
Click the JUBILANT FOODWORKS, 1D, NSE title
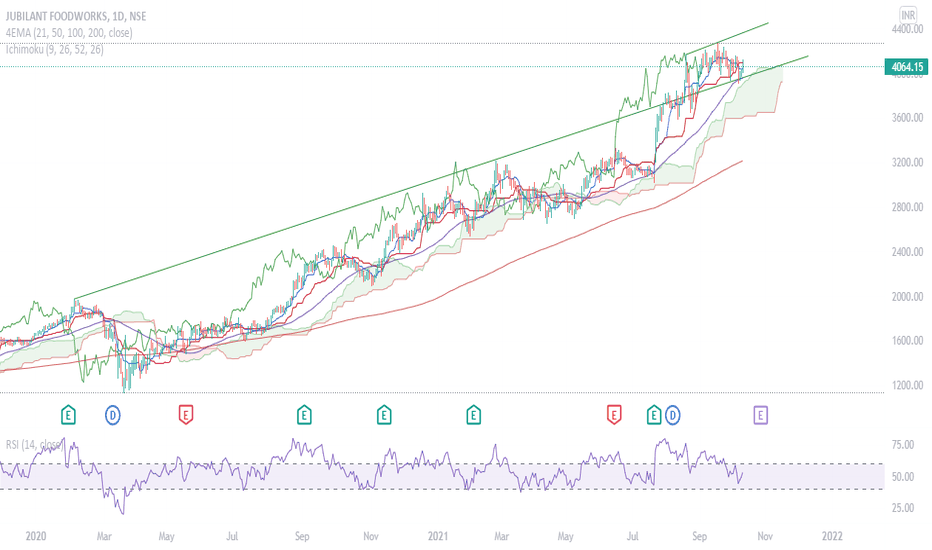tap(76, 16)
